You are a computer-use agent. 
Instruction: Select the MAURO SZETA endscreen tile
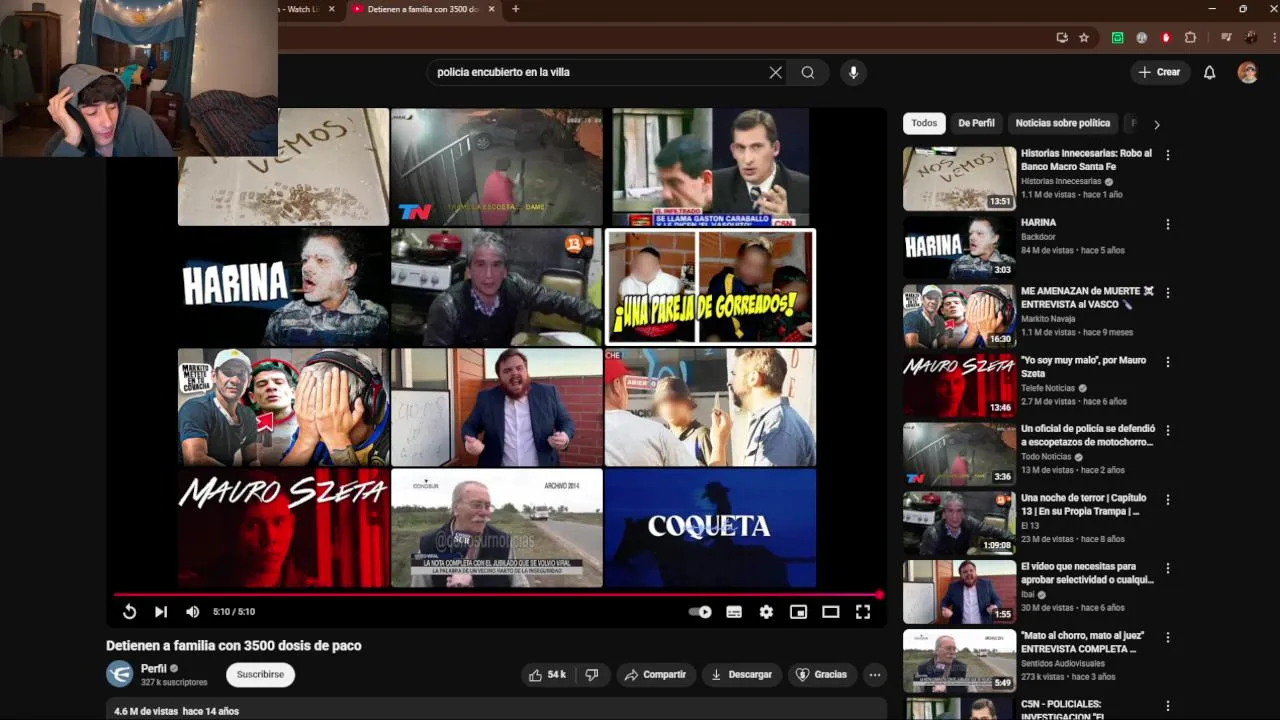tap(283, 527)
